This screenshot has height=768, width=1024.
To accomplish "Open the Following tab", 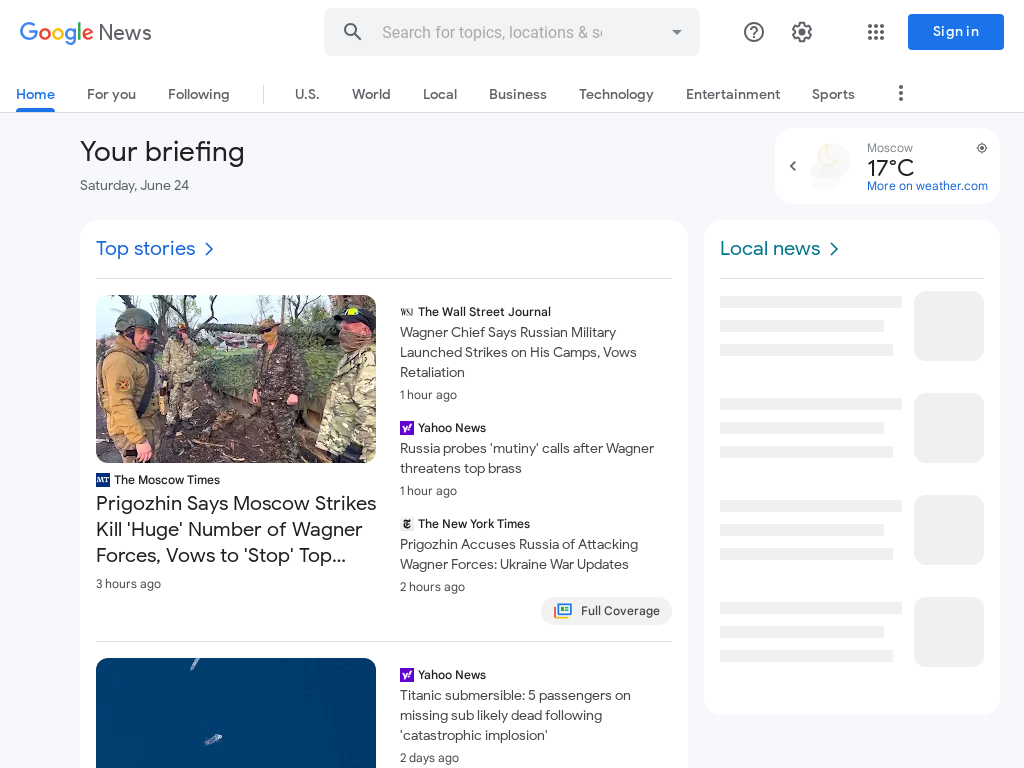I will click(x=199, y=94).
